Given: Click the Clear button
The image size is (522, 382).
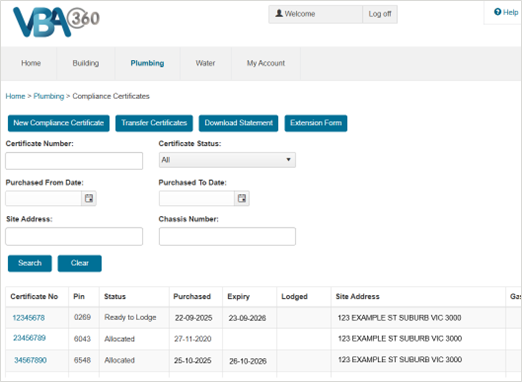Looking at the screenshot, I should tap(80, 263).
